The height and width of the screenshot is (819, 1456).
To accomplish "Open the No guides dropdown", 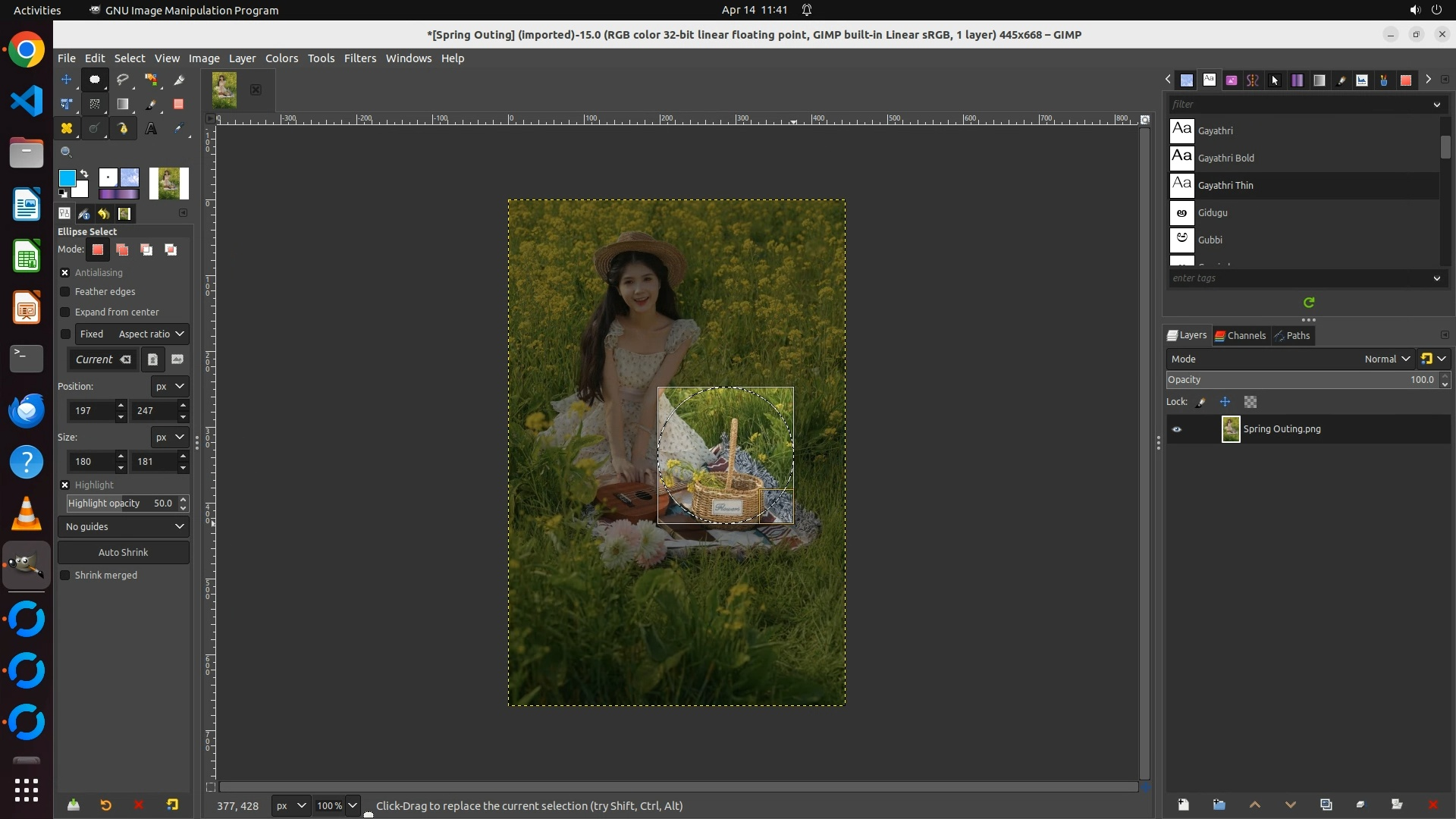I will [124, 527].
